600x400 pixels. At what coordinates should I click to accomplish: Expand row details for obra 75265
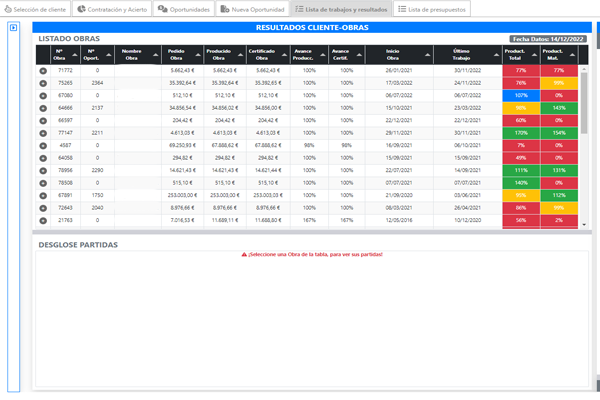point(43,83)
